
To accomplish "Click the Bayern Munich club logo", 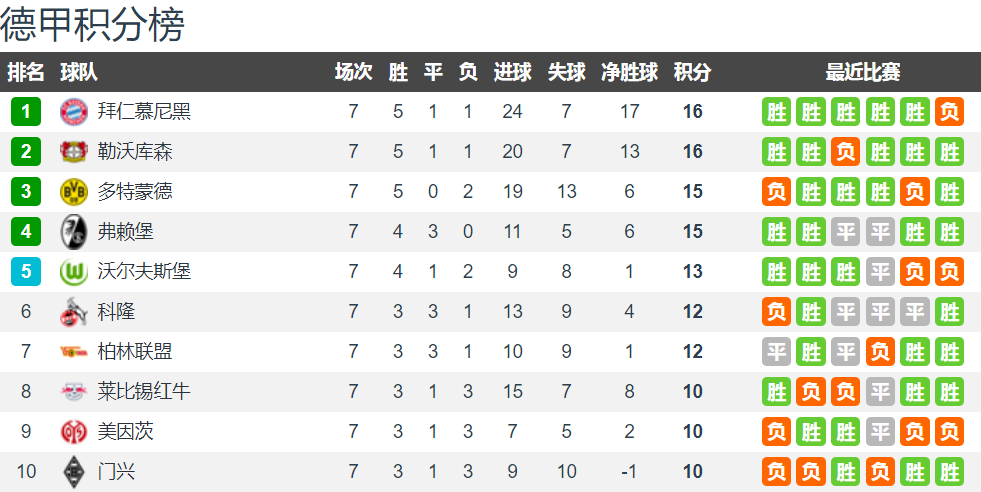I will [74, 112].
